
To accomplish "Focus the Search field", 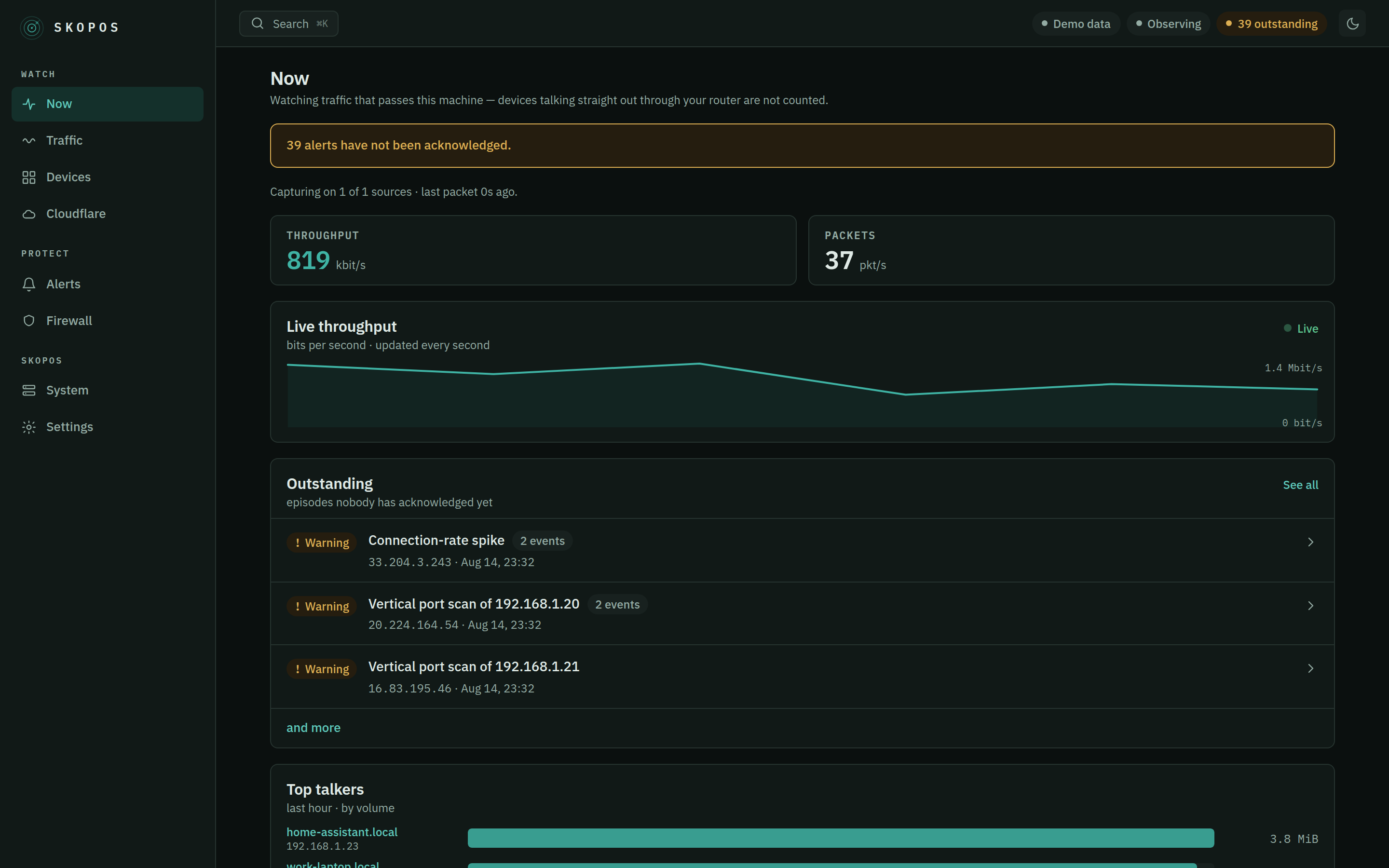I will 289,24.
